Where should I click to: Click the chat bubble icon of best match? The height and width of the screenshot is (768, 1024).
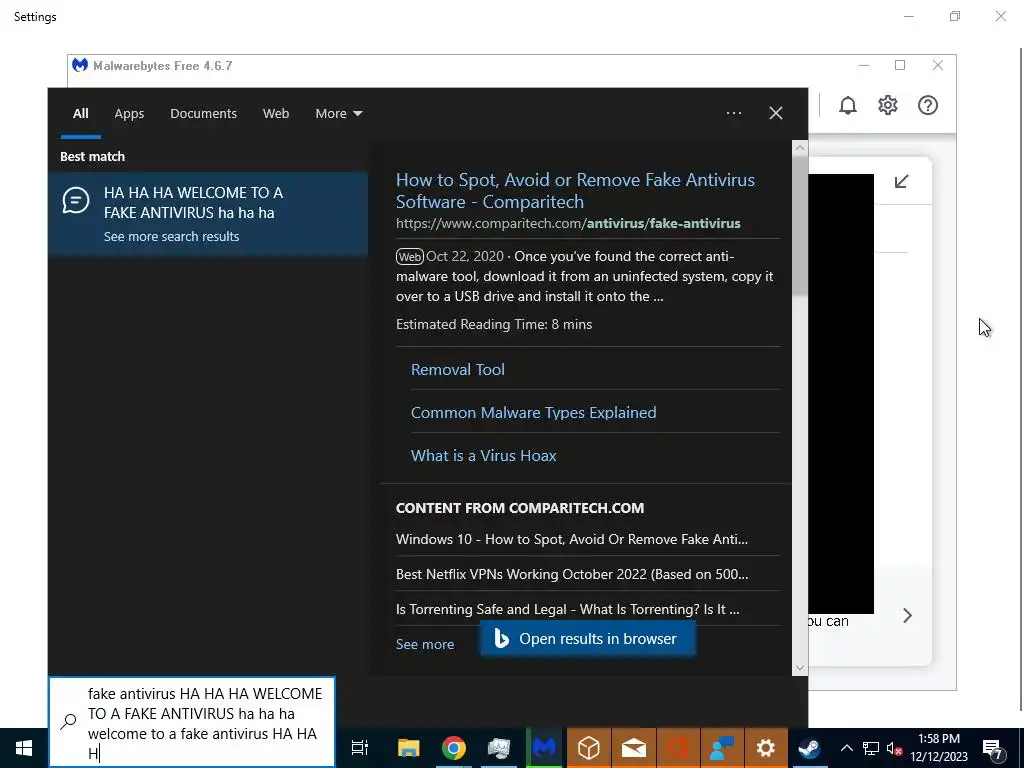pos(76,200)
